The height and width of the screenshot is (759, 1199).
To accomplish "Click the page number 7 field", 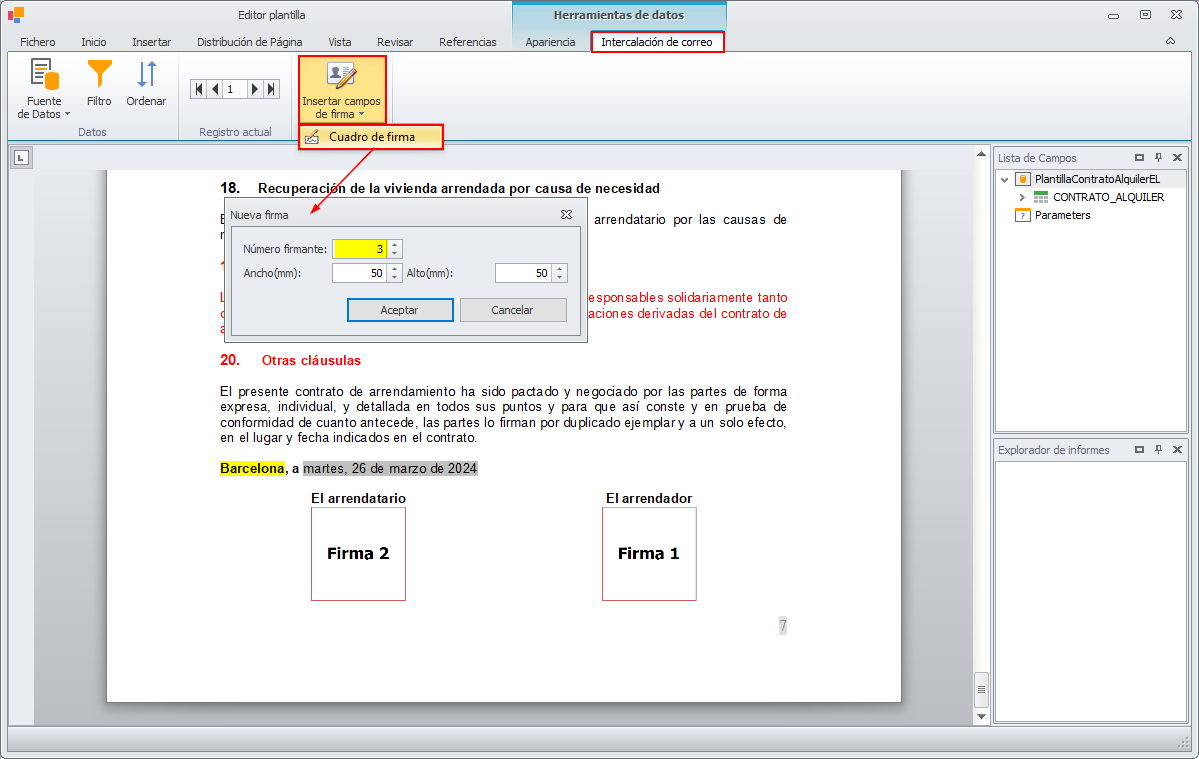I will pos(782,626).
